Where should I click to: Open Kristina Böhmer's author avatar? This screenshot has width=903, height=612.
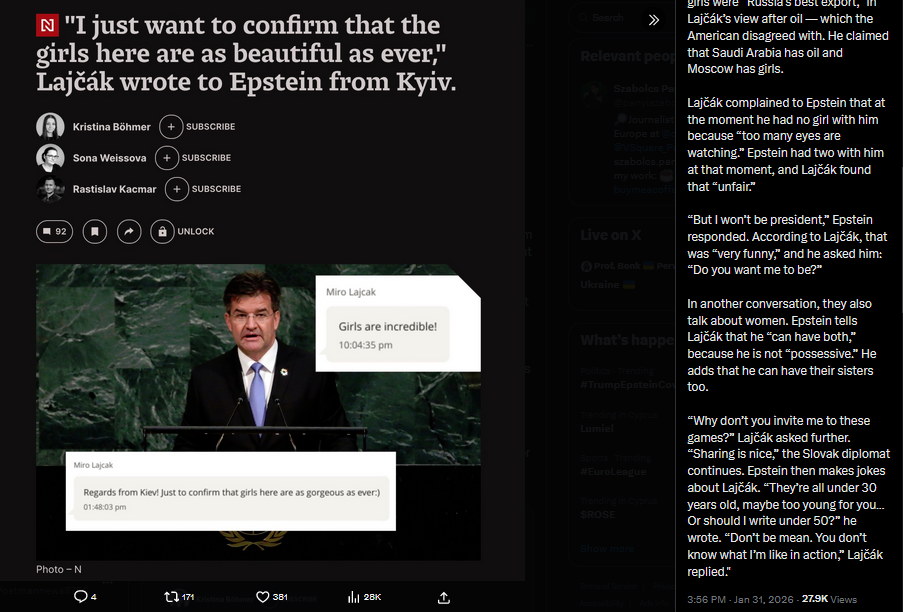[50, 127]
